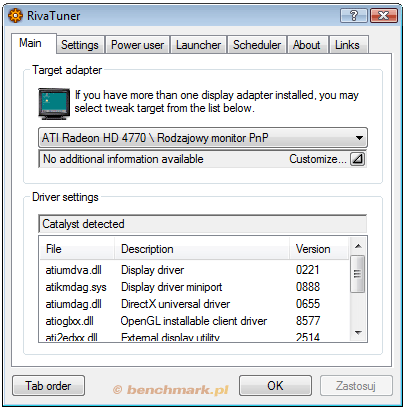Click the RivaTuner gear icon in title bar
The image size is (405, 409).
tap(15, 16)
